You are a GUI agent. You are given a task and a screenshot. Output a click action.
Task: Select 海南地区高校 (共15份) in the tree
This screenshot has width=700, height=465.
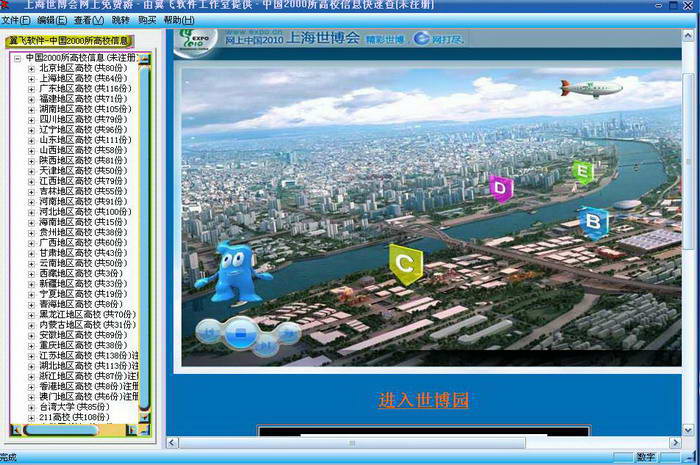(83, 222)
